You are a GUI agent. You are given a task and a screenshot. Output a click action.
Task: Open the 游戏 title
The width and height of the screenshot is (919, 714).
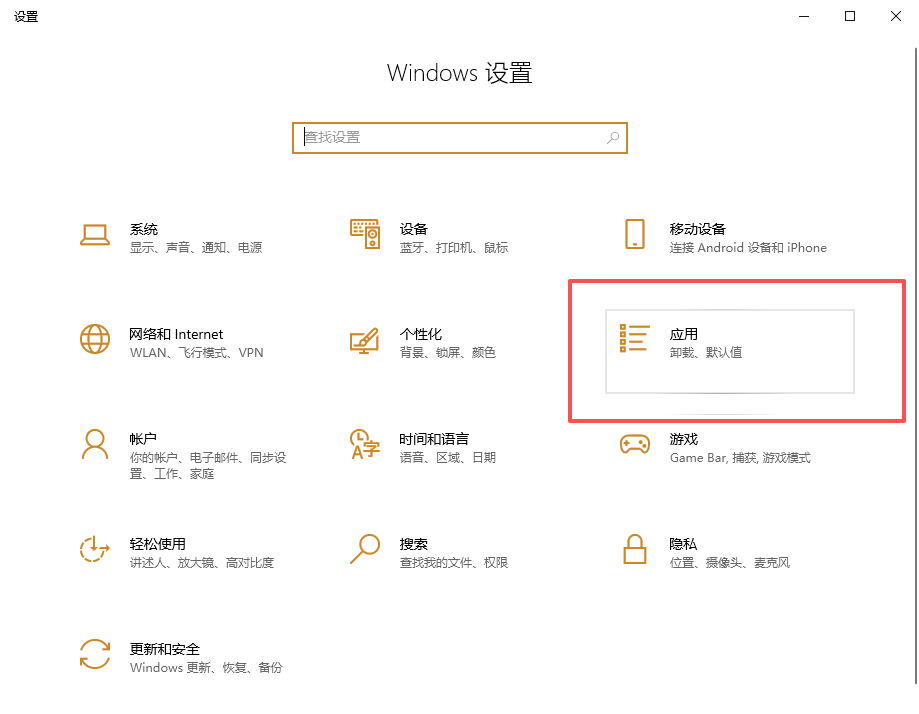tap(683, 439)
